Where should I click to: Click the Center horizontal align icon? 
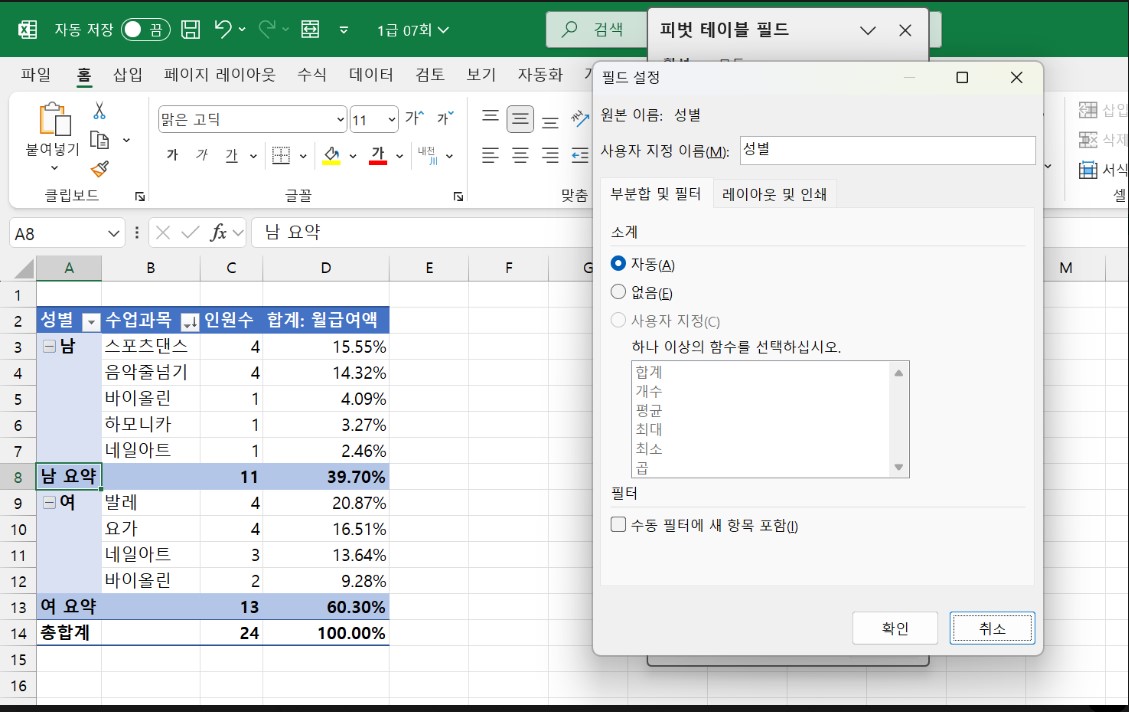[x=520, y=156]
